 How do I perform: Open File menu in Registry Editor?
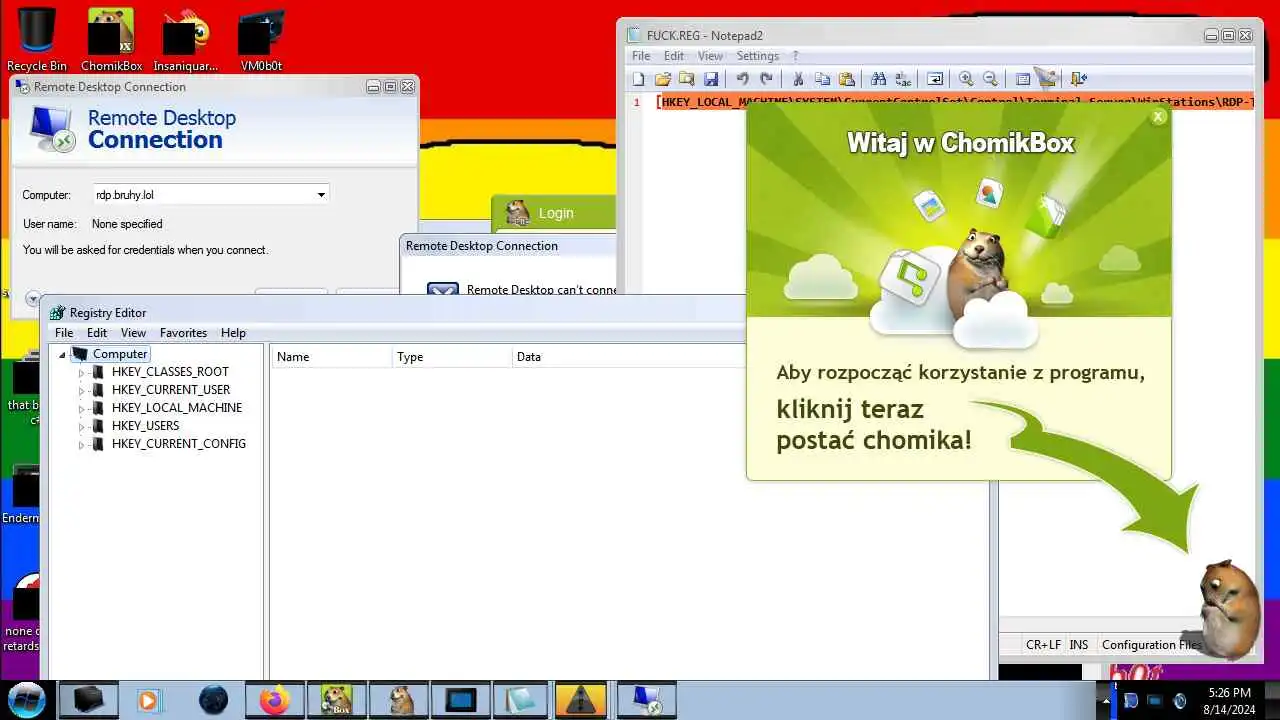point(64,333)
